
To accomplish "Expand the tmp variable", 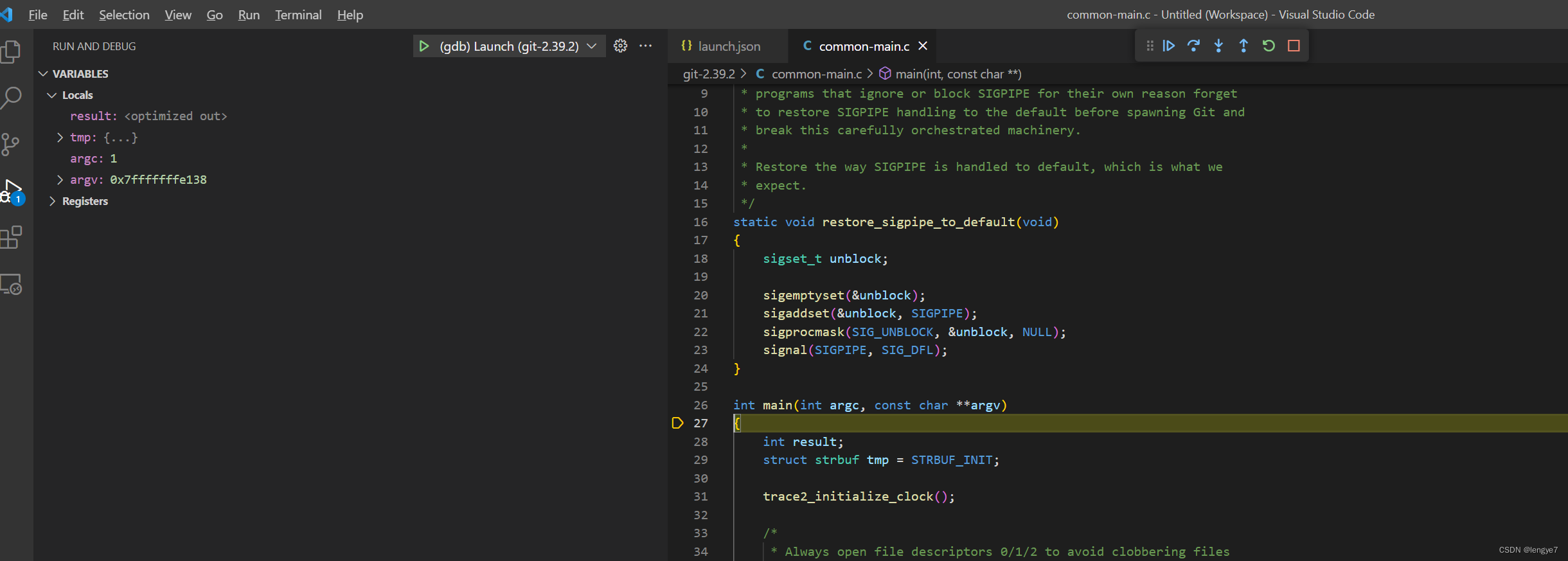I will pos(60,138).
